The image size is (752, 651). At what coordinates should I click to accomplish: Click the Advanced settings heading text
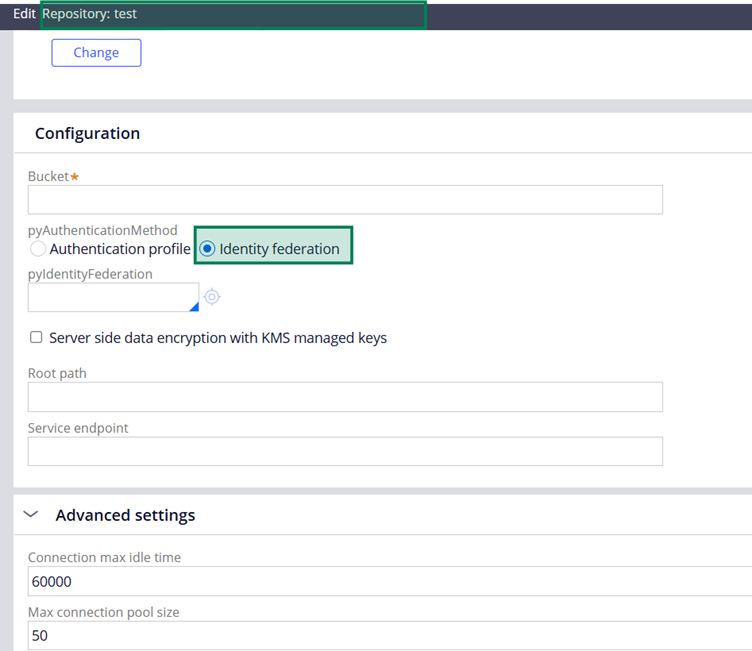(x=125, y=515)
